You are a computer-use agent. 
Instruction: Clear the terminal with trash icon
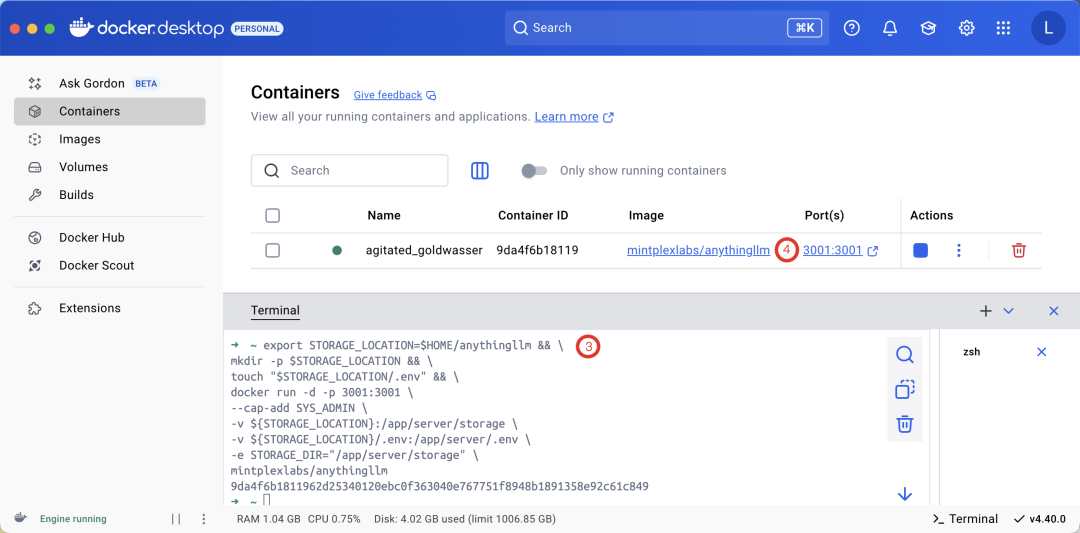(x=904, y=424)
